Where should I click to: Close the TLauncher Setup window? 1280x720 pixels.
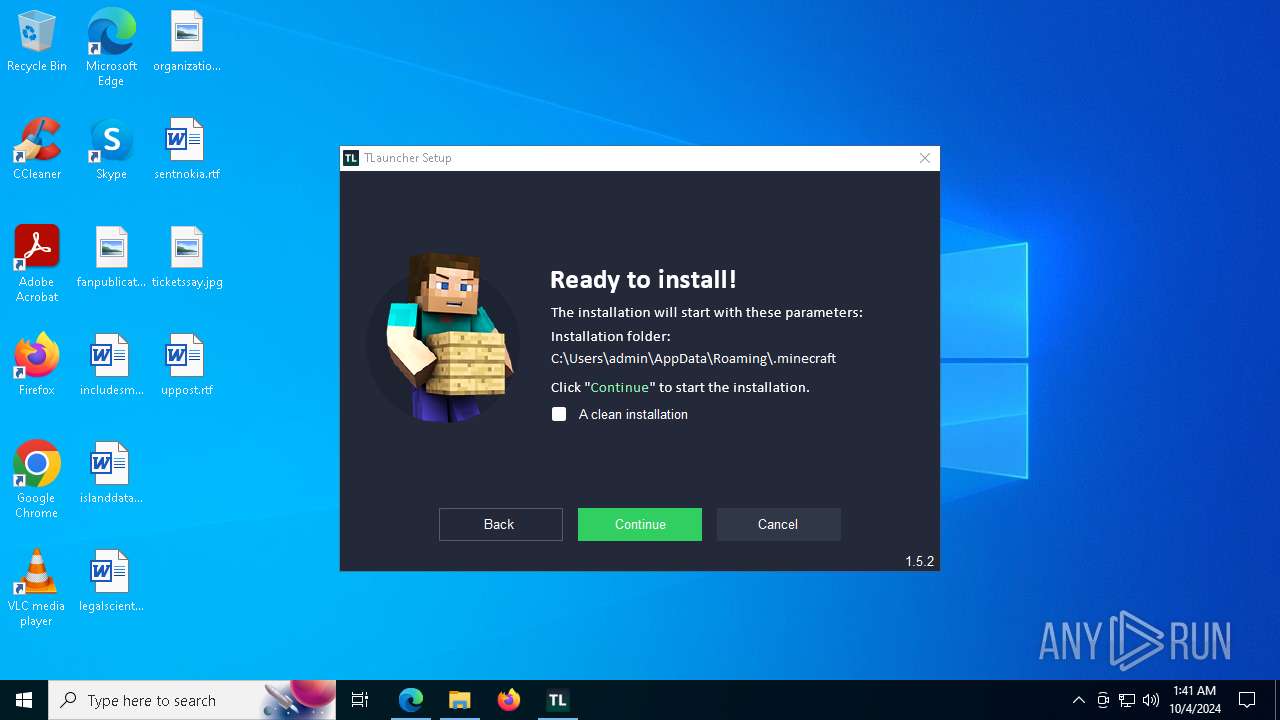[925, 158]
